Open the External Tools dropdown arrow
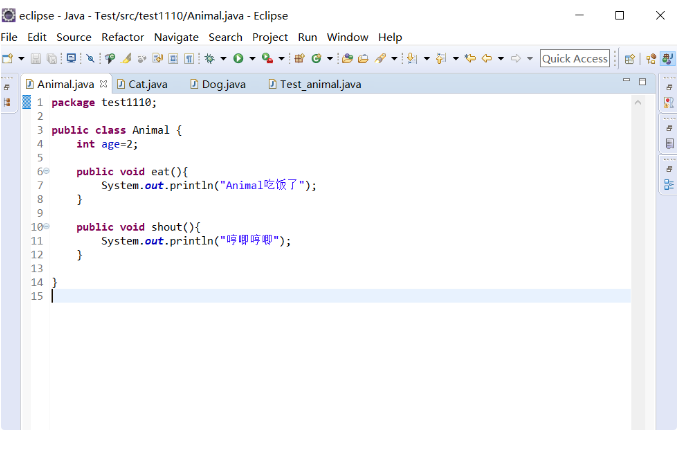This screenshot has height=450, width=691. 282,59
